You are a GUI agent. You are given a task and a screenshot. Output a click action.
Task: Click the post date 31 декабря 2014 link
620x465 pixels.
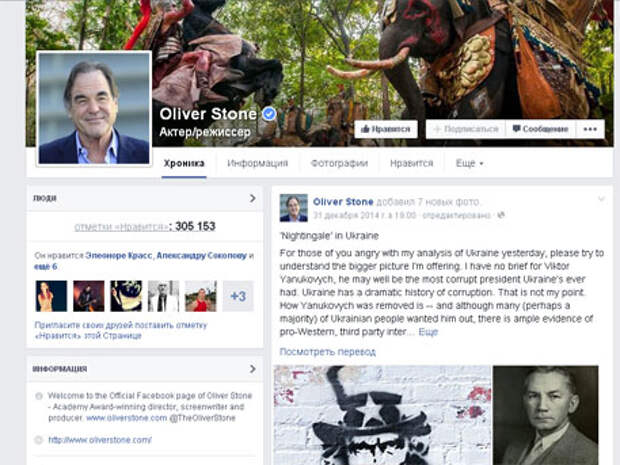point(365,215)
